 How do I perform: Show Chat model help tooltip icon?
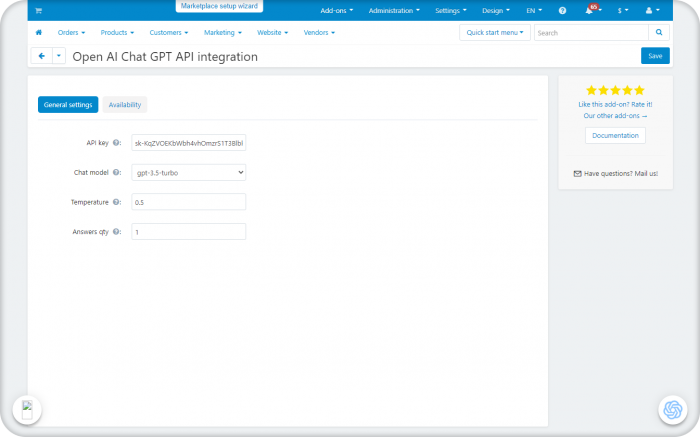[x=116, y=172]
